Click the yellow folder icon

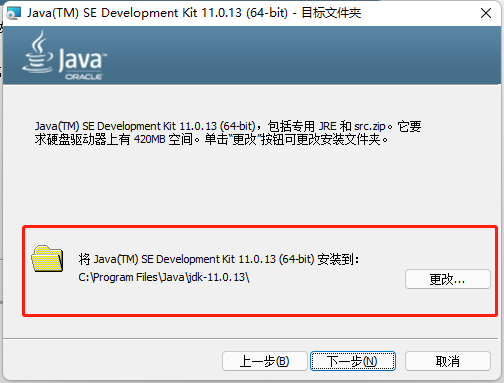(47, 259)
